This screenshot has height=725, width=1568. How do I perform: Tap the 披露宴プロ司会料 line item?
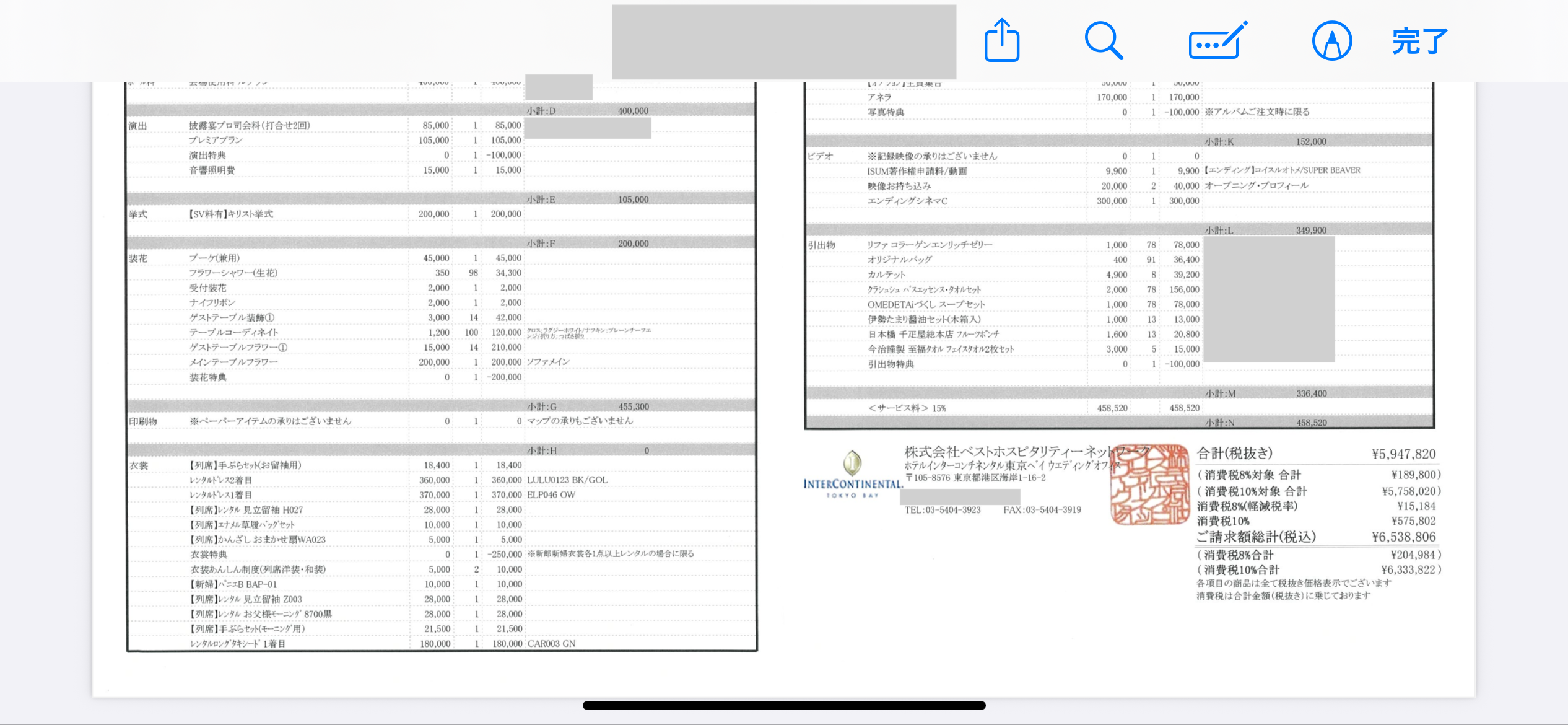point(250,125)
